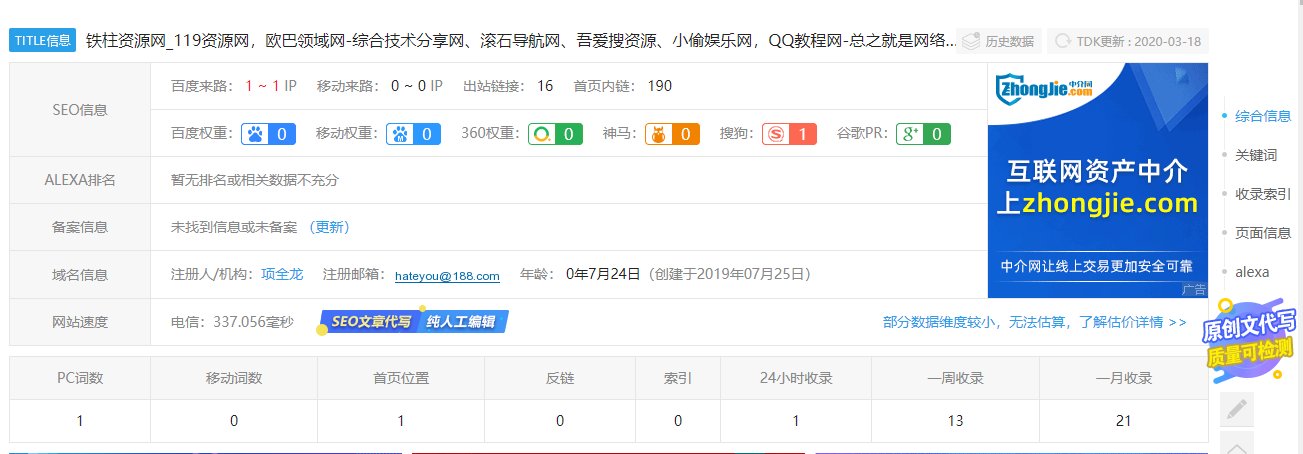Click the 更新 link for 备案信息

tap(330, 227)
